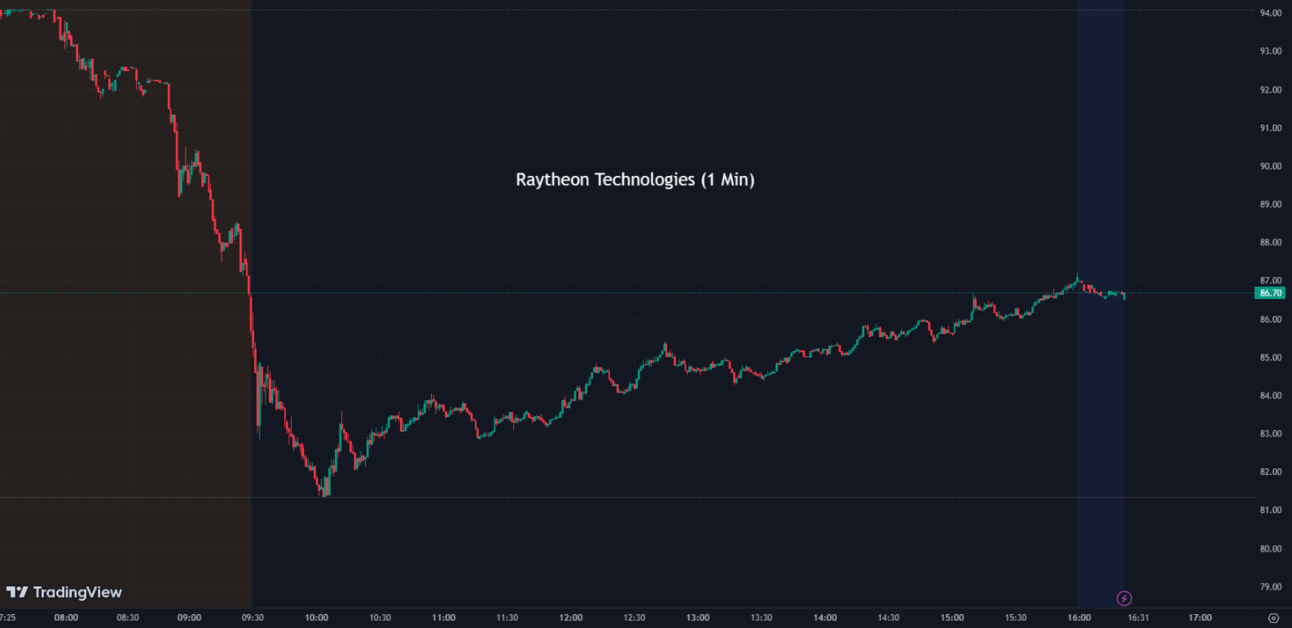Click the 14:00 time axis label
This screenshot has width=1292, height=628.
824,618
